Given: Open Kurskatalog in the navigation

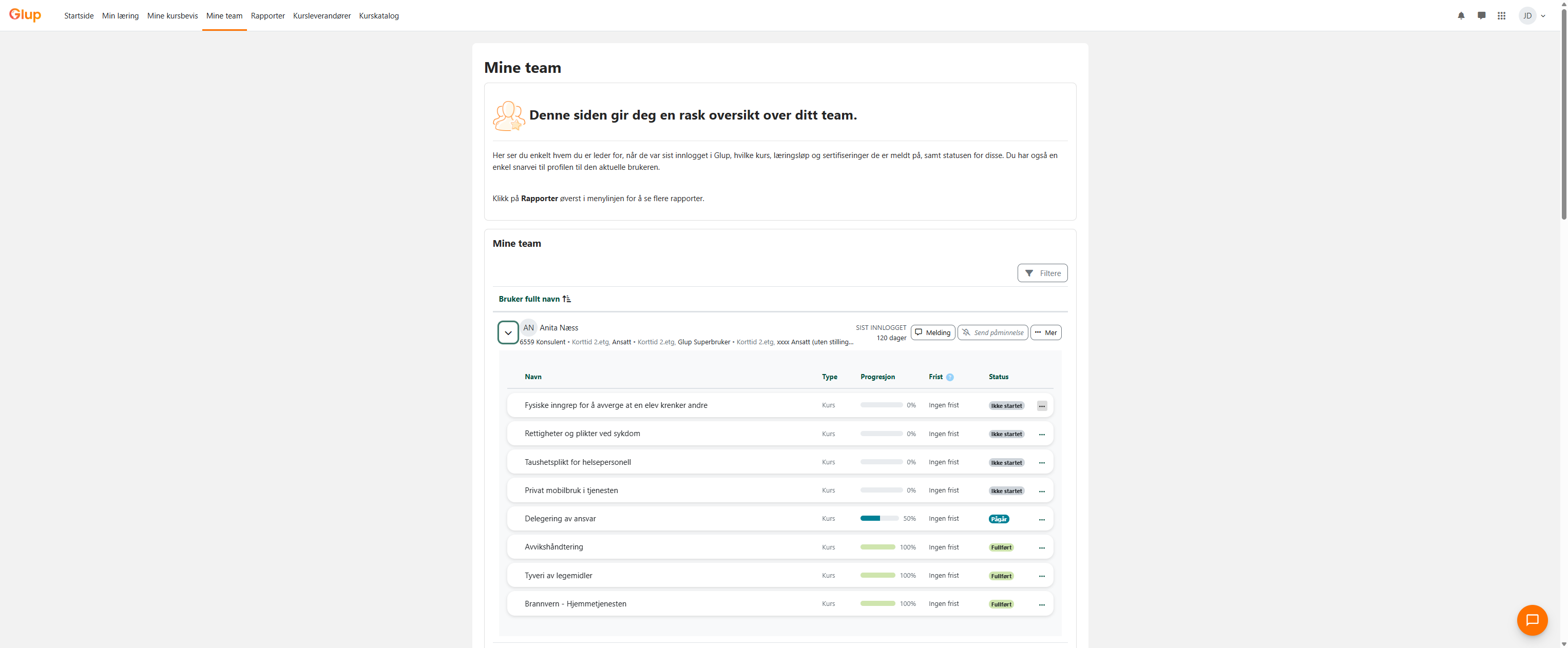Looking at the screenshot, I should click(378, 16).
